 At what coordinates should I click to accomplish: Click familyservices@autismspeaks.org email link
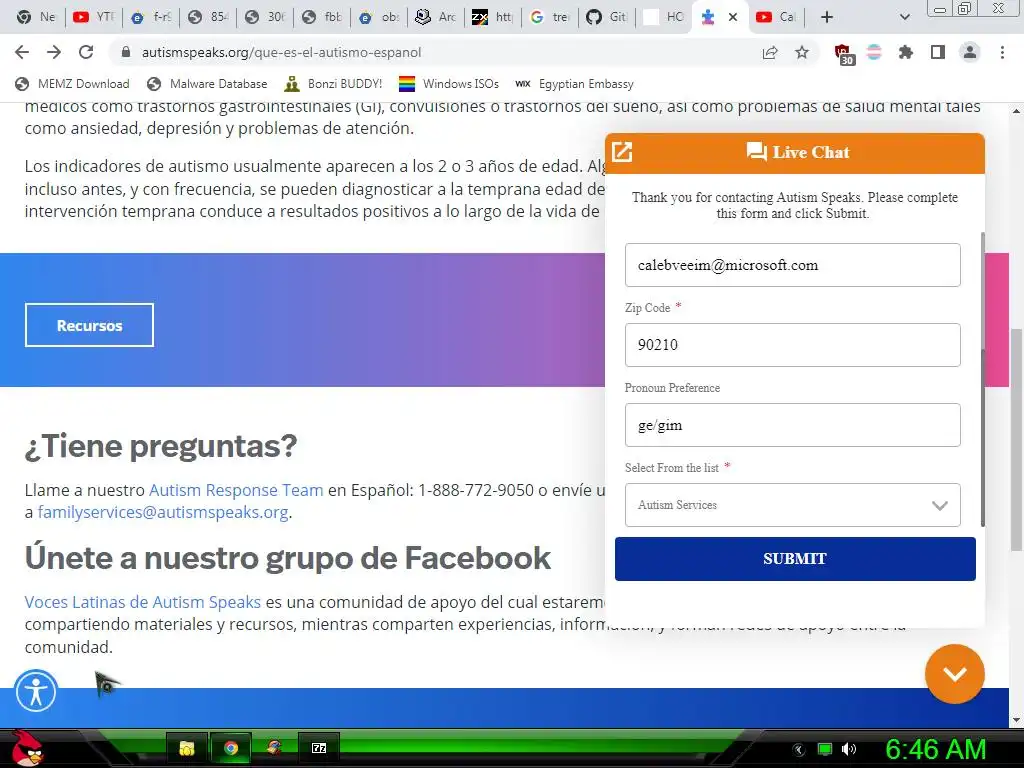coord(163,512)
